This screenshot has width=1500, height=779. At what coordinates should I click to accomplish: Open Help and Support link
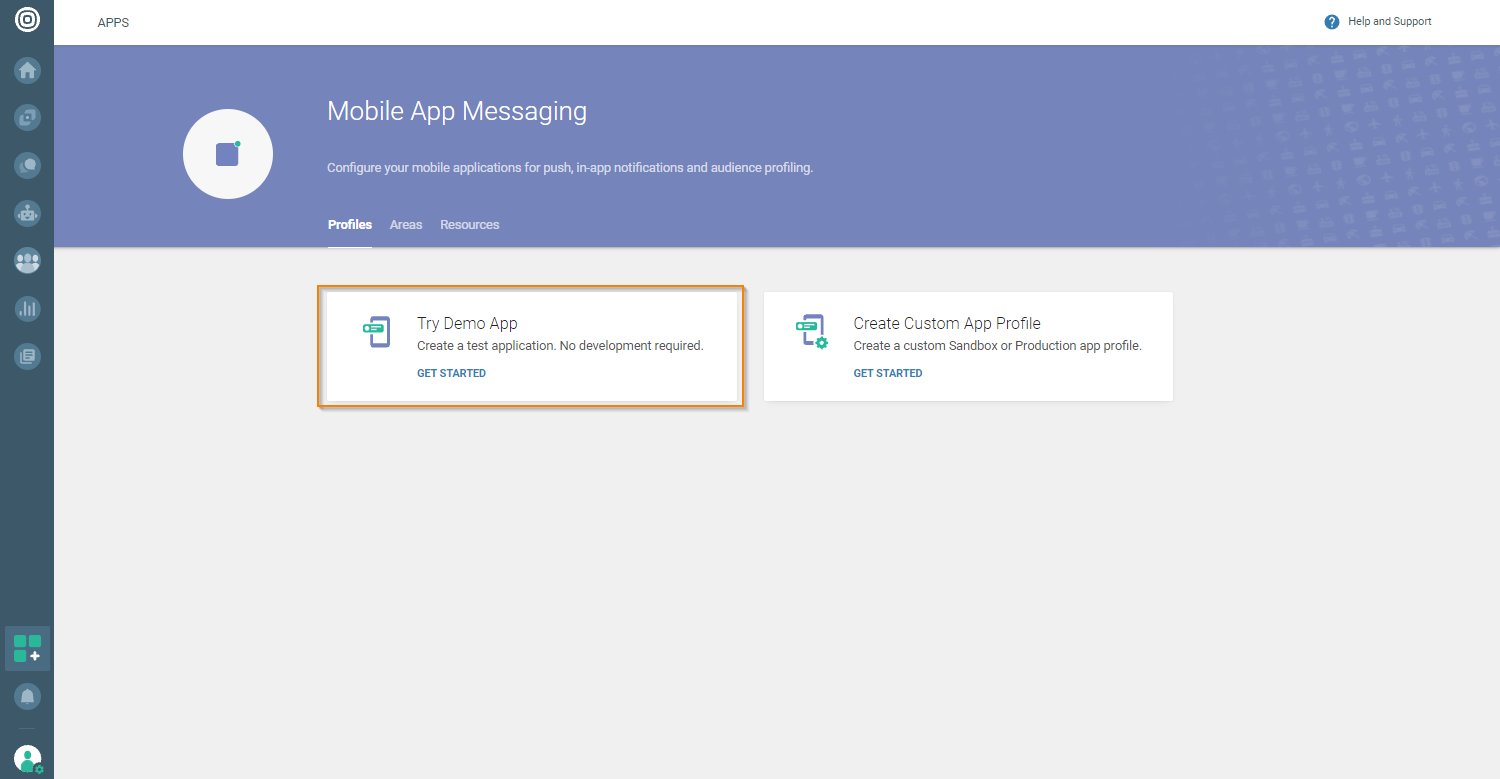1389,22
